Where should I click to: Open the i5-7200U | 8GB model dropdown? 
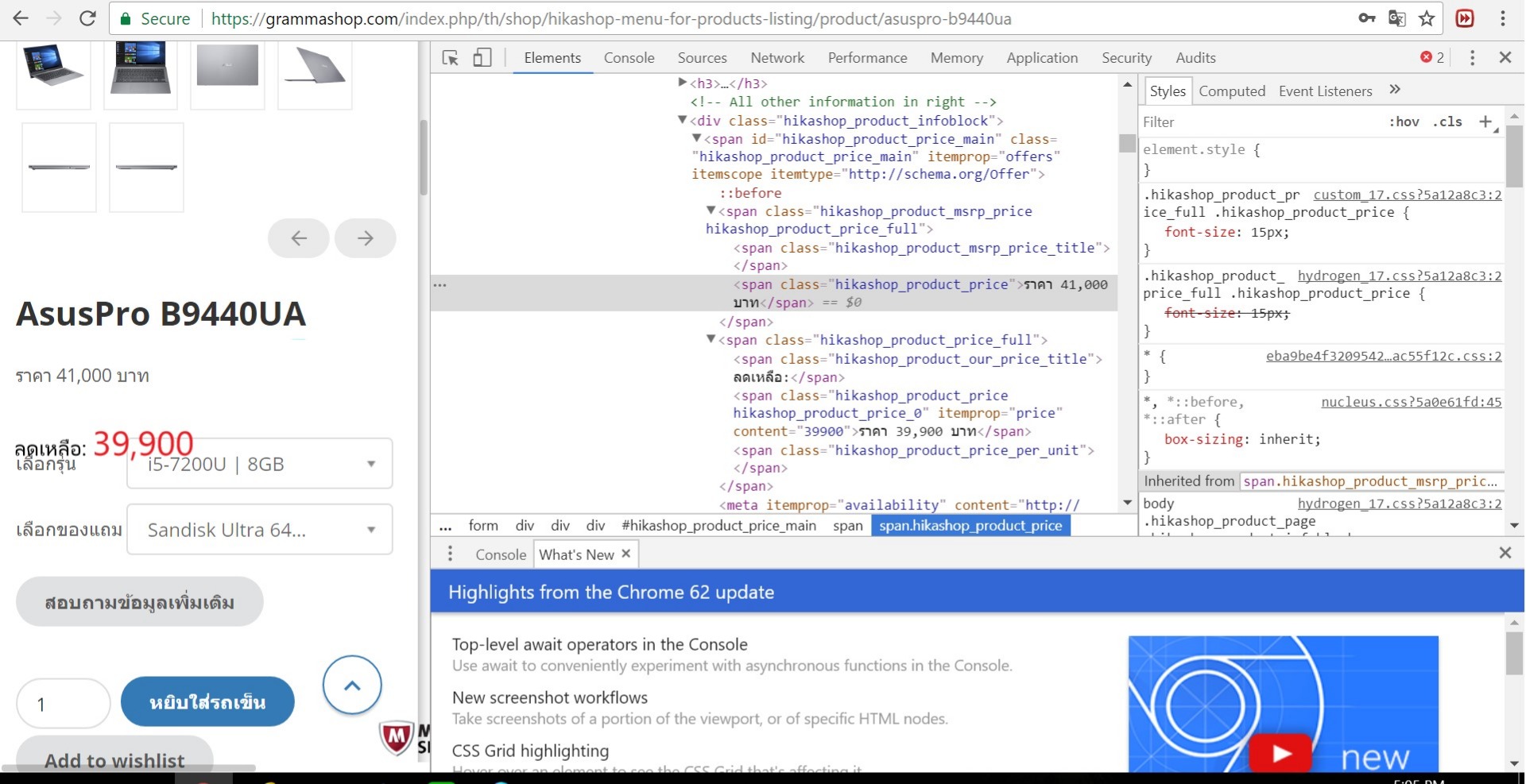click(x=260, y=464)
